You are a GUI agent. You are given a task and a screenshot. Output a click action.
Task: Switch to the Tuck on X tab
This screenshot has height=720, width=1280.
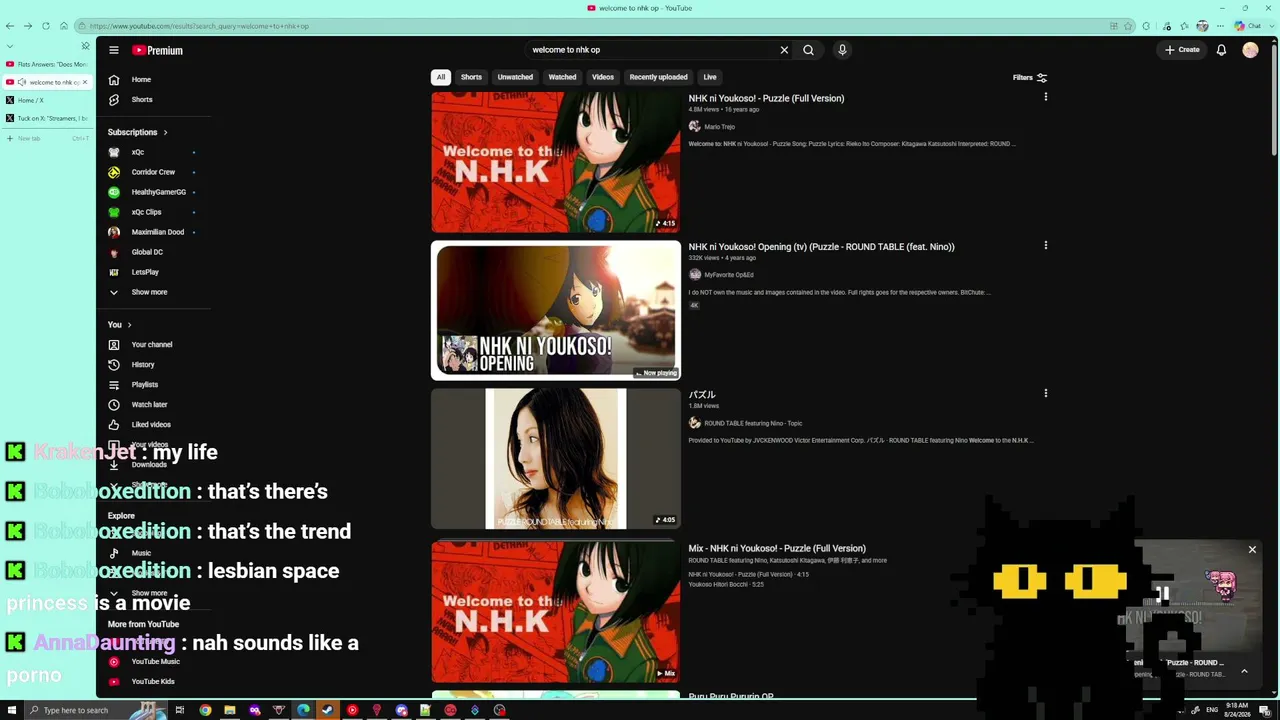pyautogui.click(x=46, y=118)
